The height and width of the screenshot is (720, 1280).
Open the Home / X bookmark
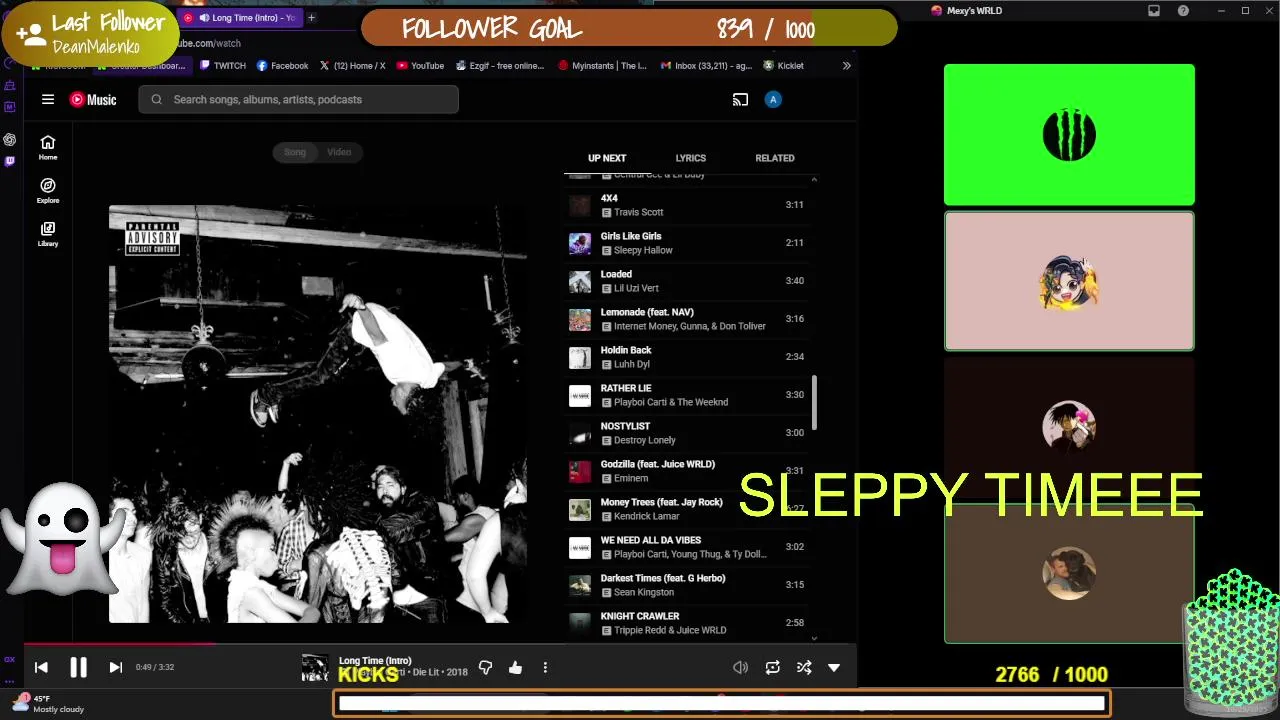352,66
